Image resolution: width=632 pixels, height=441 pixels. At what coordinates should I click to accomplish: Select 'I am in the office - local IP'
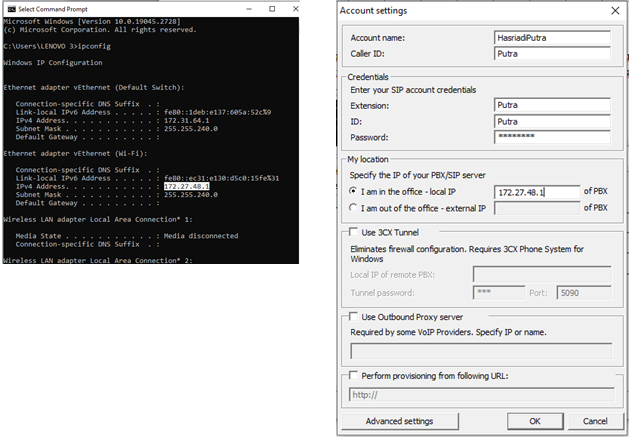click(x=353, y=191)
